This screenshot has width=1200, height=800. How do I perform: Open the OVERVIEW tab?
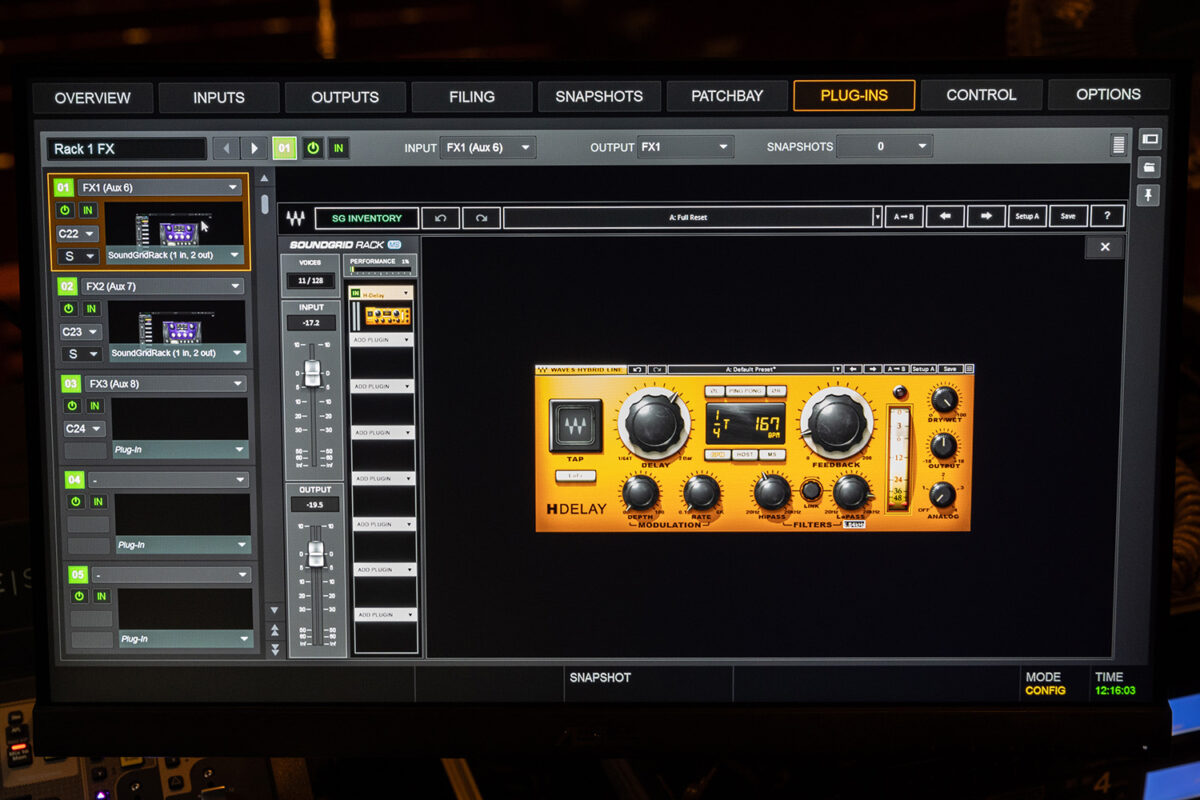click(x=92, y=98)
